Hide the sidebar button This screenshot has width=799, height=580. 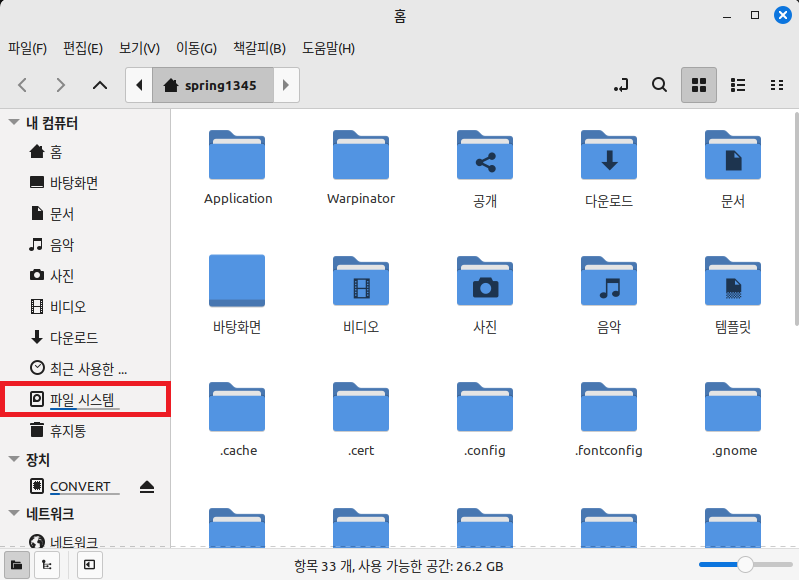pyautogui.click(x=89, y=565)
